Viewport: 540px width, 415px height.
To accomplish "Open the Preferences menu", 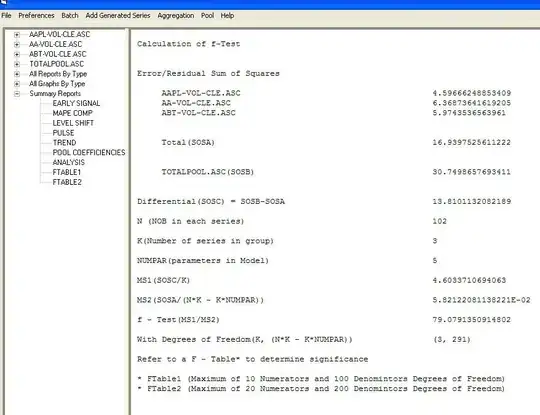I will (36, 15).
